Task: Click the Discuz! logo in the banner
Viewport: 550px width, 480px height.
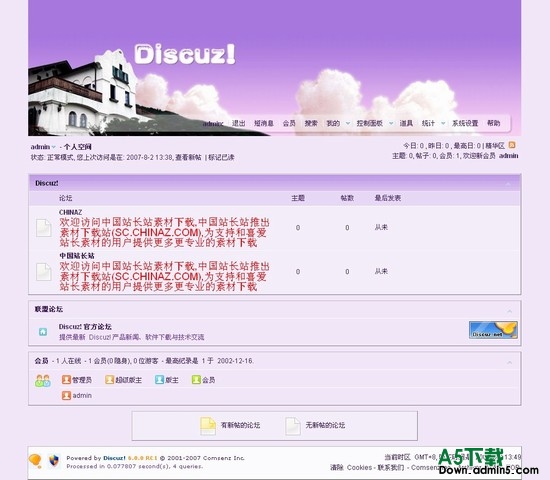Action: [185, 54]
